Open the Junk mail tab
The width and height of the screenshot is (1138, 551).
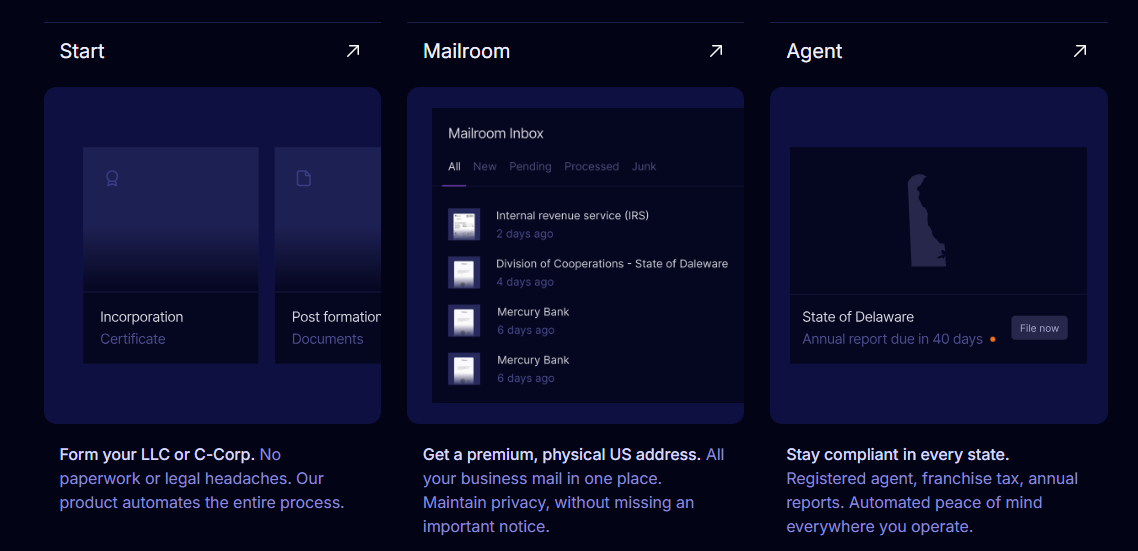tap(644, 167)
